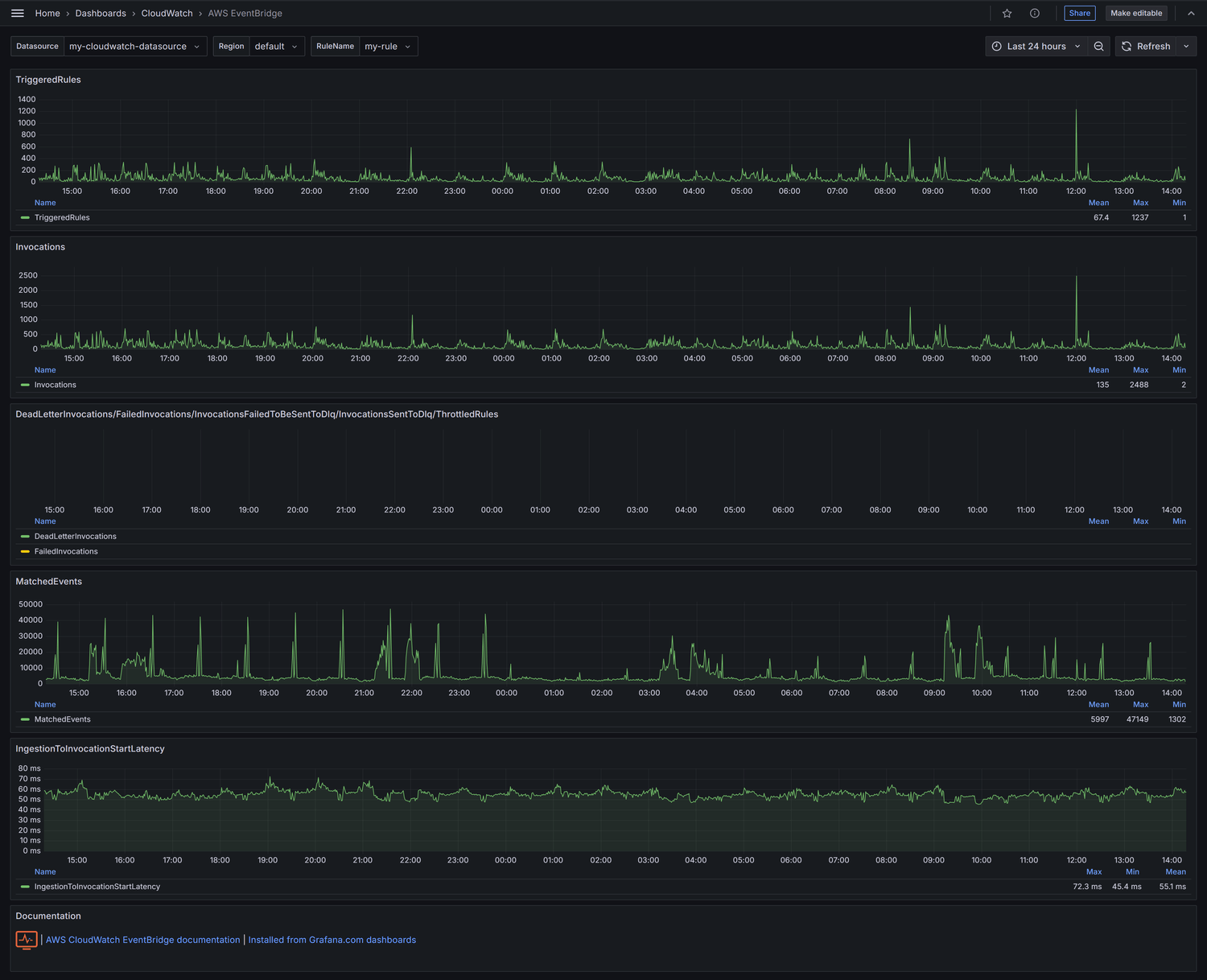
Task: Open the Datasource dropdown
Action: click(x=134, y=47)
